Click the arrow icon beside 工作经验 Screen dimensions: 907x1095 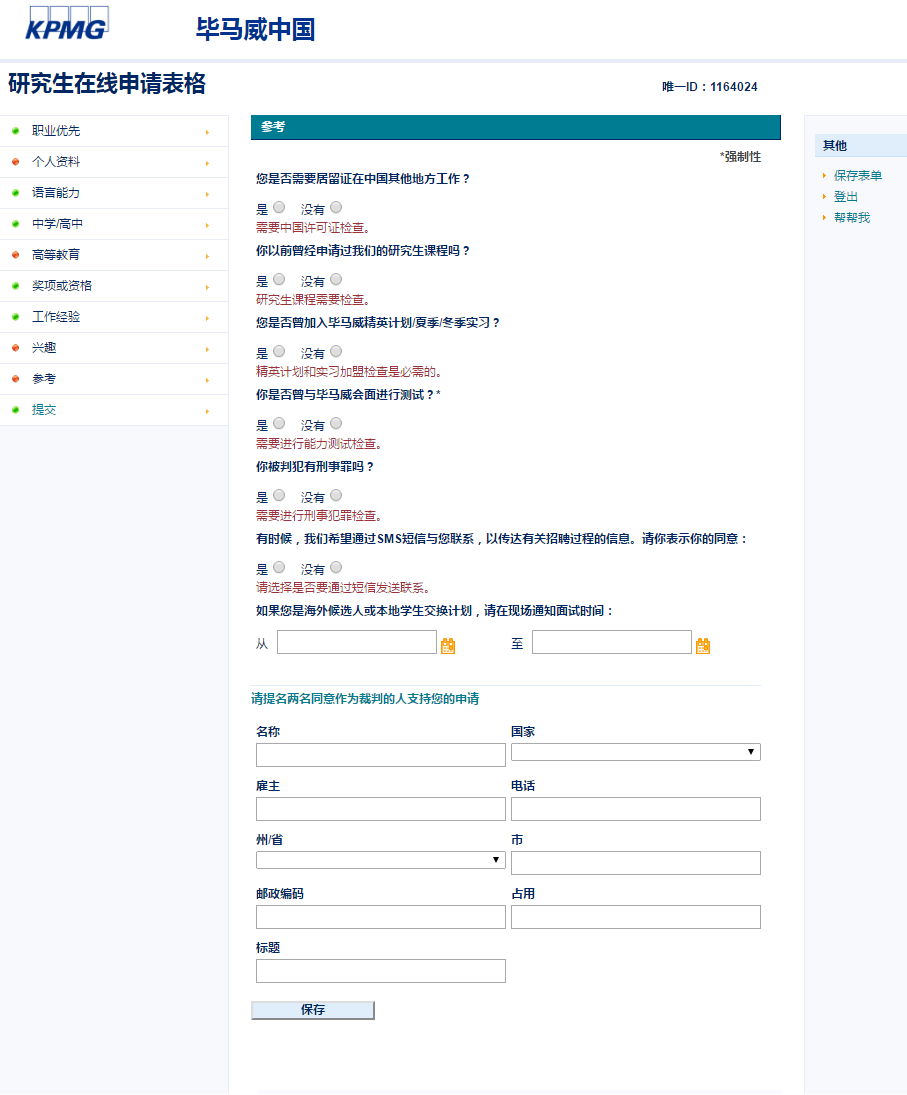[207, 318]
